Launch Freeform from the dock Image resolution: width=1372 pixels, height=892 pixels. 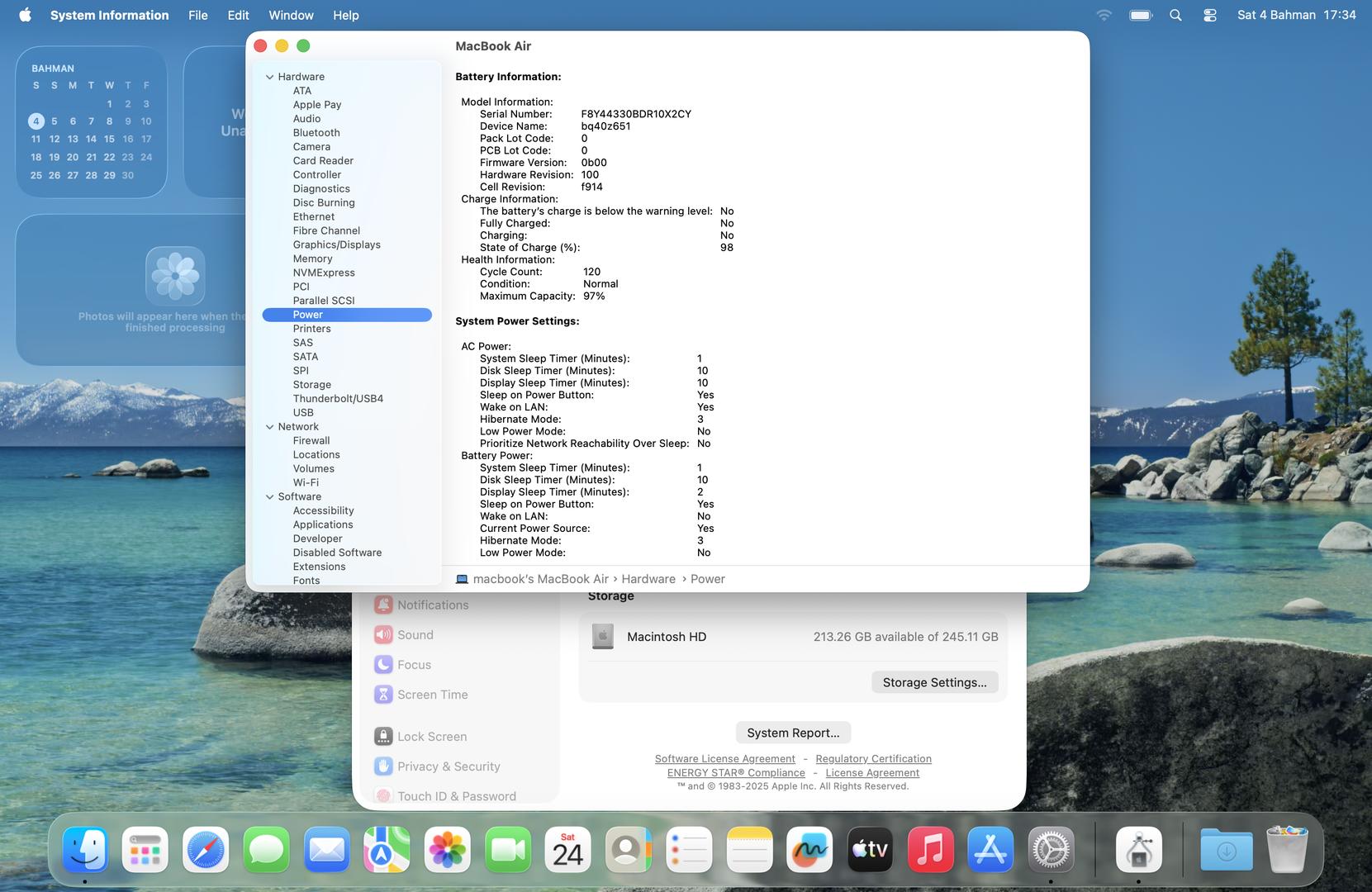[809, 849]
